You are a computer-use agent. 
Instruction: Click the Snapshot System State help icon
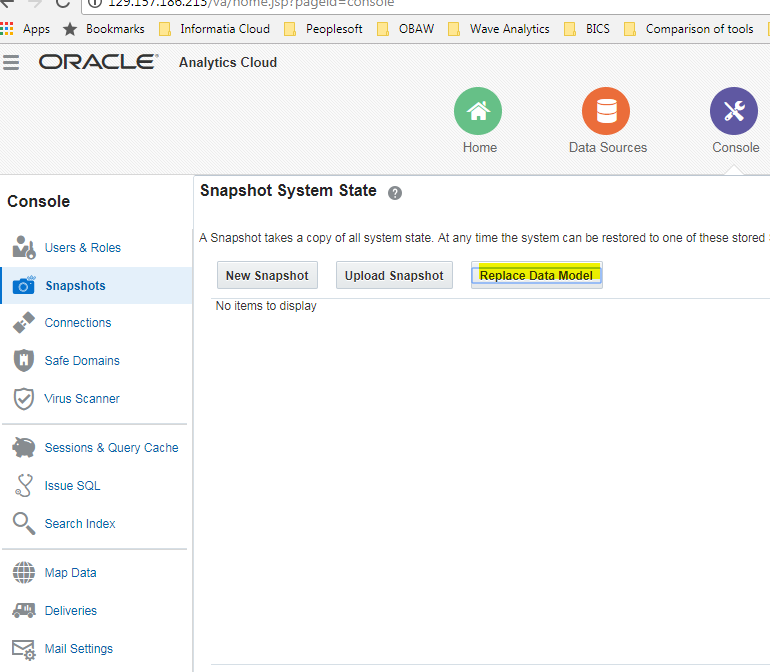point(395,193)
